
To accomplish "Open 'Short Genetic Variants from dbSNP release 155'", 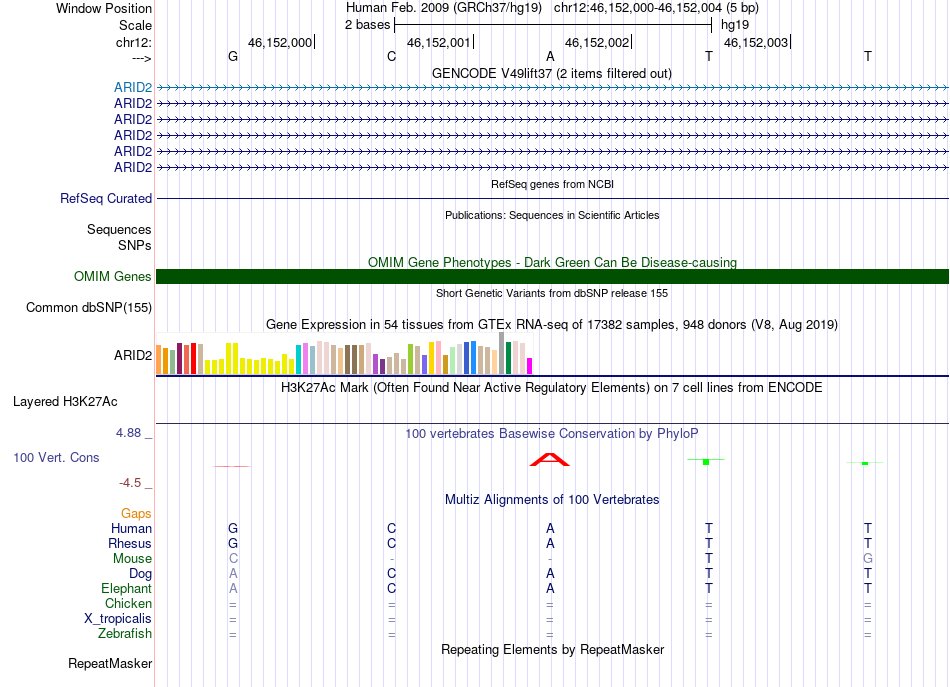I will click(552, 293).
